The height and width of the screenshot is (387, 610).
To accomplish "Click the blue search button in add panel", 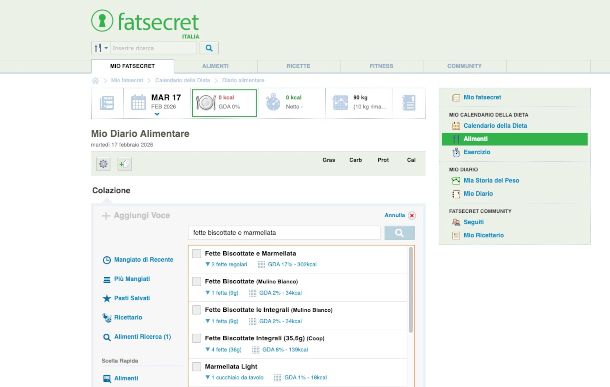I will (x=400, y=233).
